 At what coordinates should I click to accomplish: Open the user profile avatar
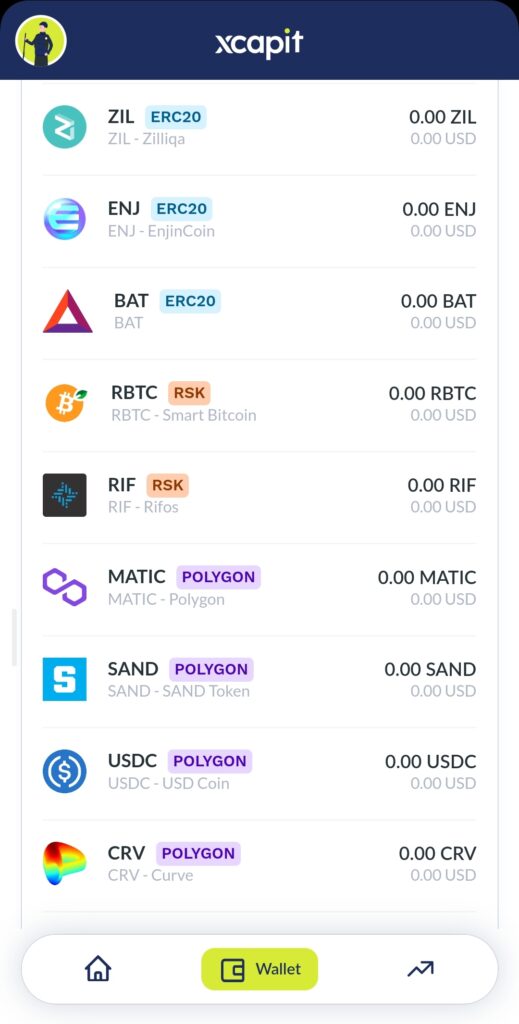[x=40, y=40]
